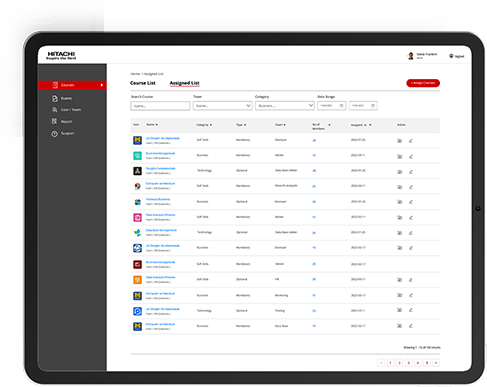Click the red Assign Courses button
Viewport: 487px width, 387px height.
423,83
